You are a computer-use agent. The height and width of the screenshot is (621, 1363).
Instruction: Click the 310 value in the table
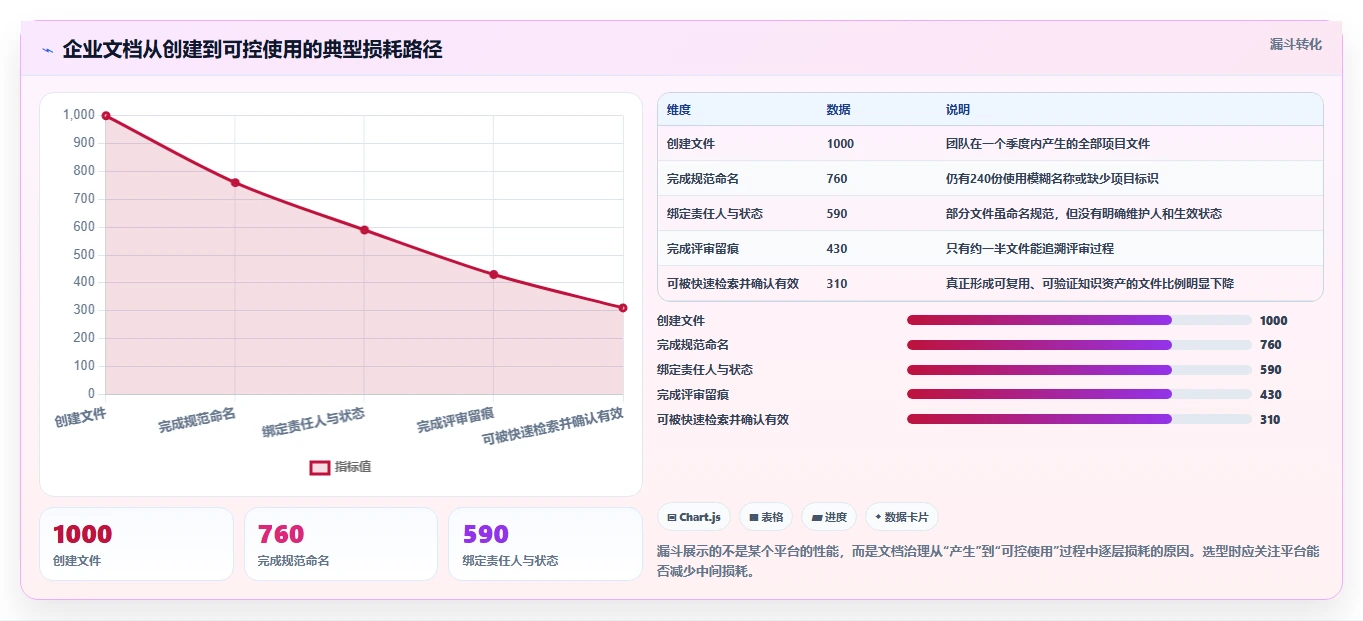837,284
